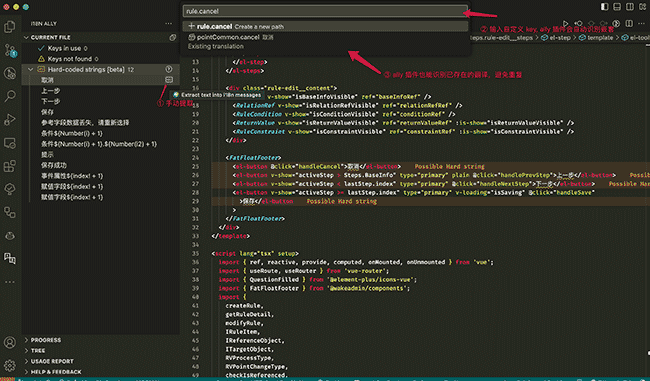
Task: Open the i18n Ally translation view icon
Action: point(10,258)
